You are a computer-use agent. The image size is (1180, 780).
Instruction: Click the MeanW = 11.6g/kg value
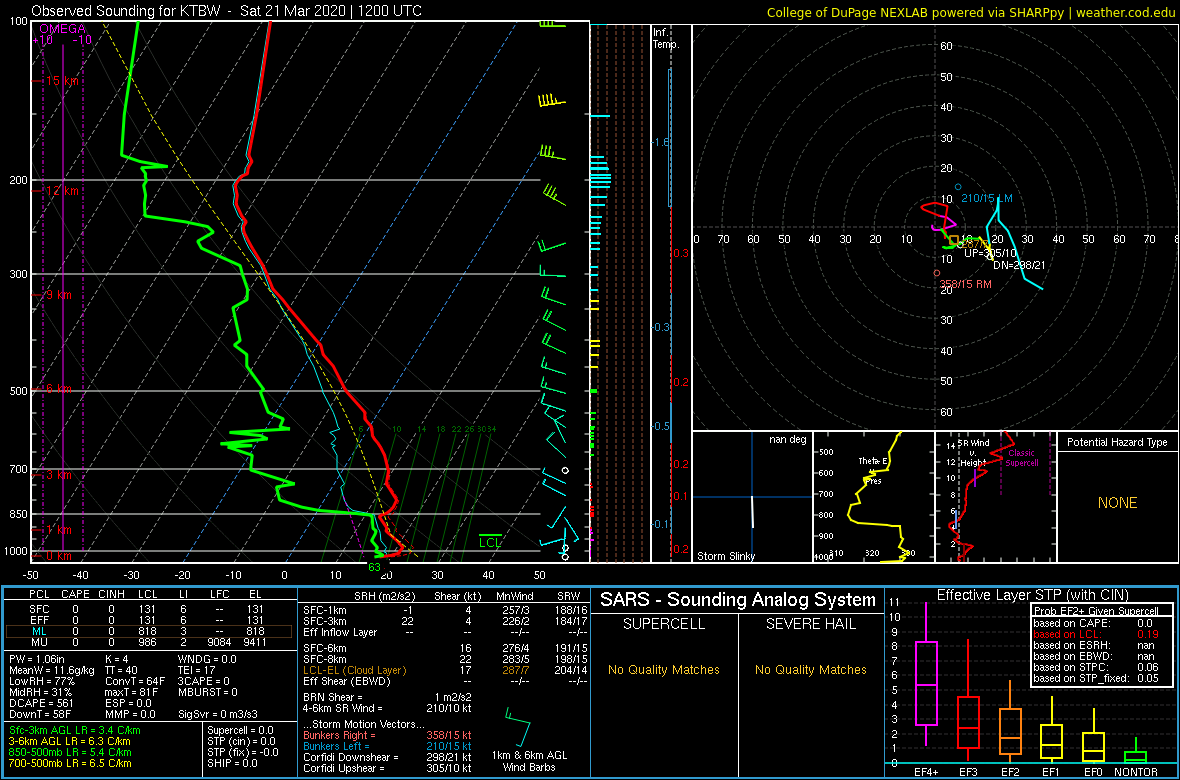pyautogui.click(x=54, y=670)
